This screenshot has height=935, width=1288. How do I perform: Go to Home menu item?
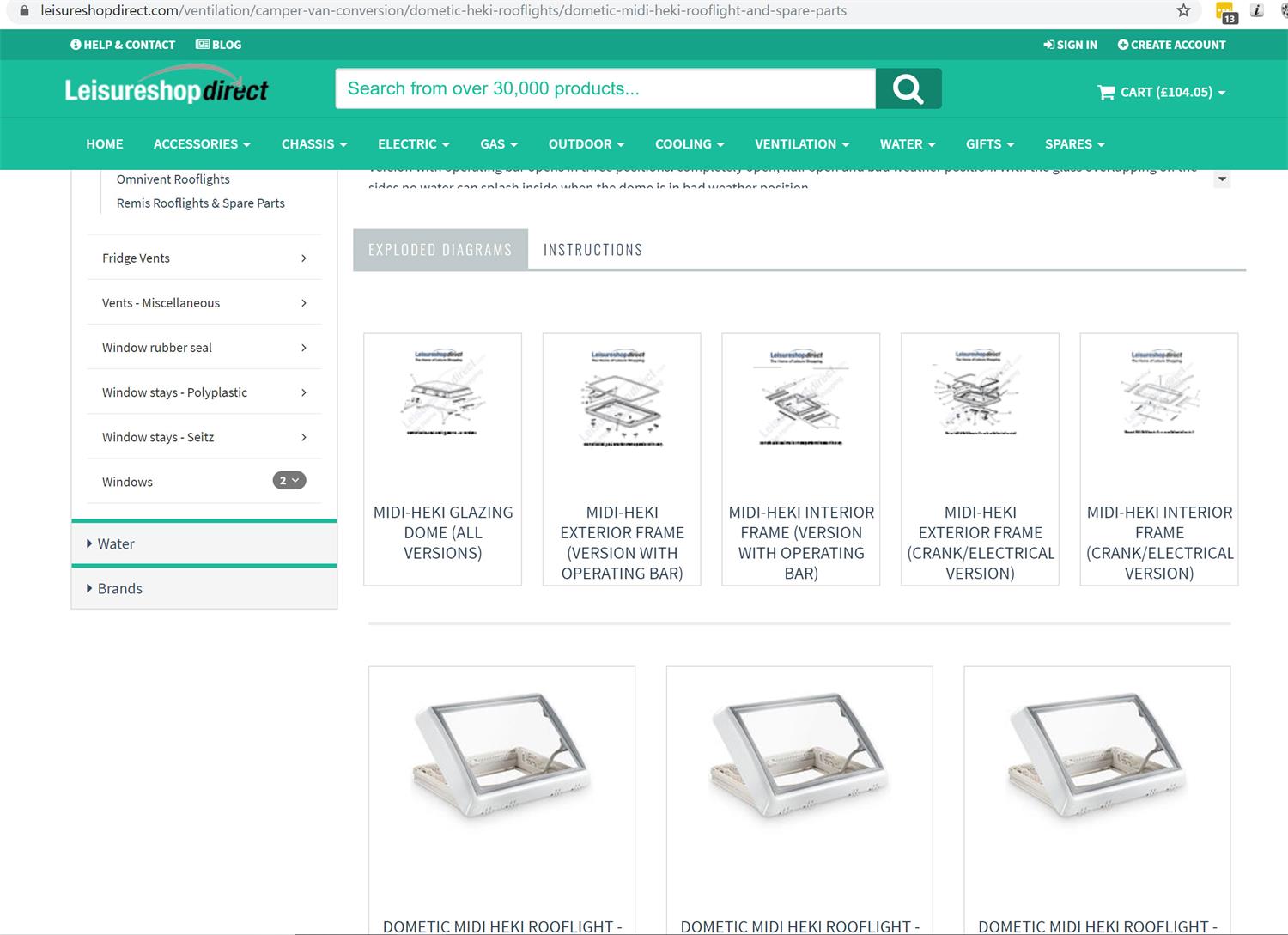(105, 144)
